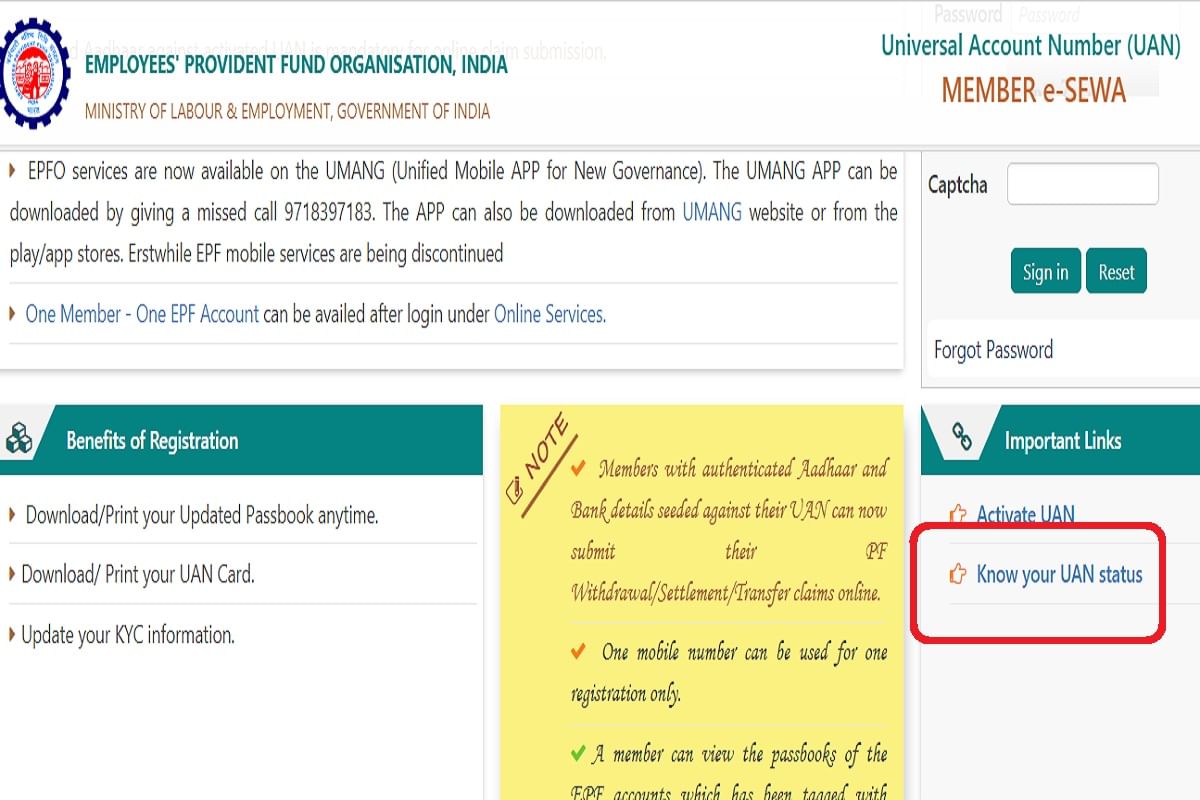Click the chain-link icon in Important Links header
Viewport: 1200px width, 800px height.
pos(962,439)
